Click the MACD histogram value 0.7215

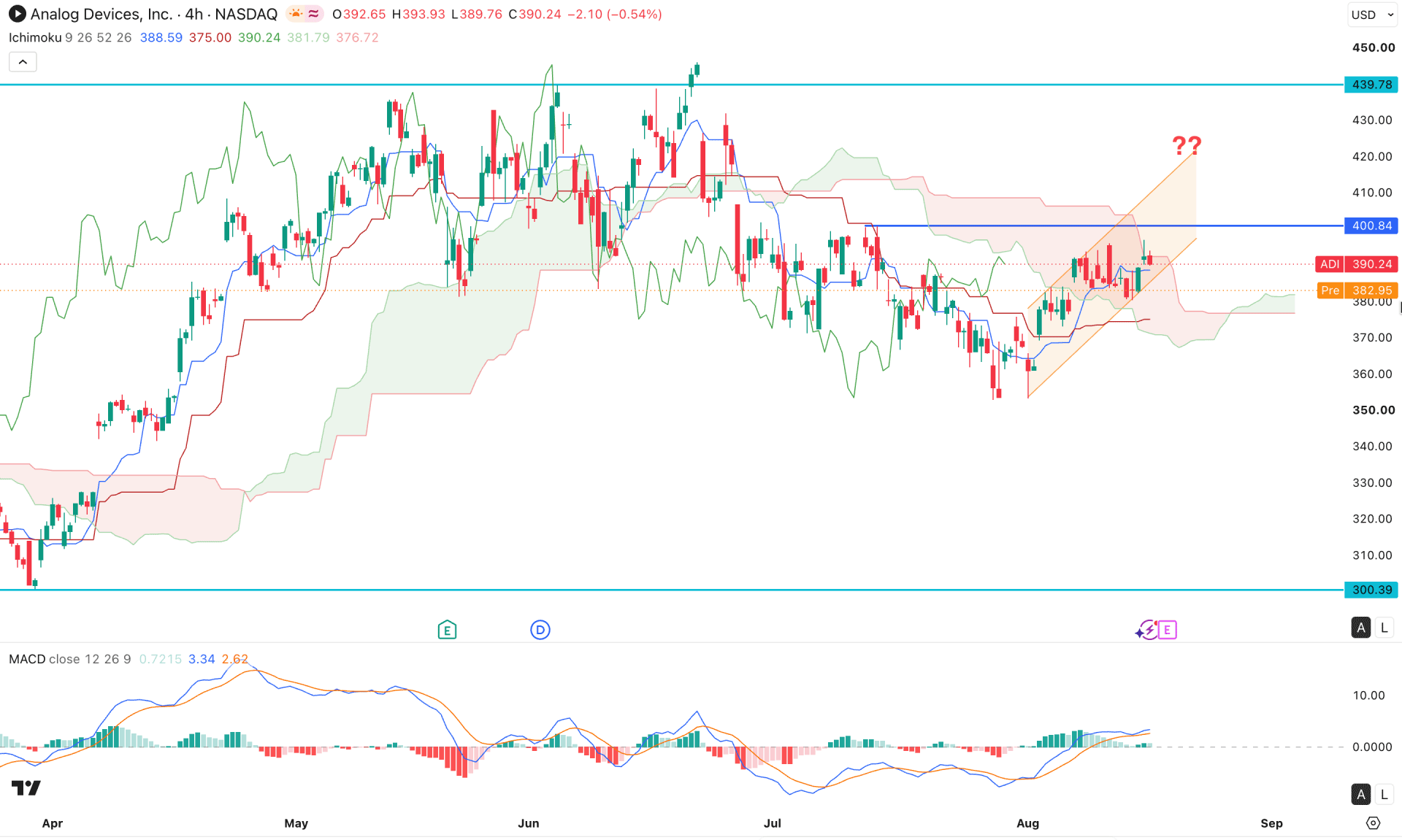point(161,659)
